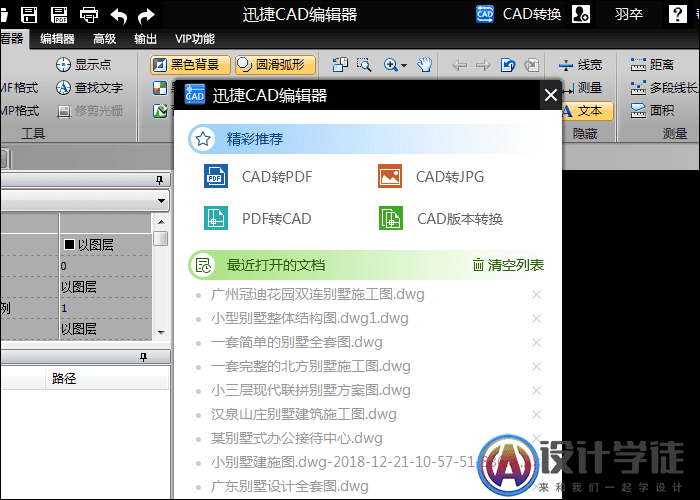Remove 小三层现代联拼别墅方案图.dwg from list

pyautogui.click(x=536, y=391)
